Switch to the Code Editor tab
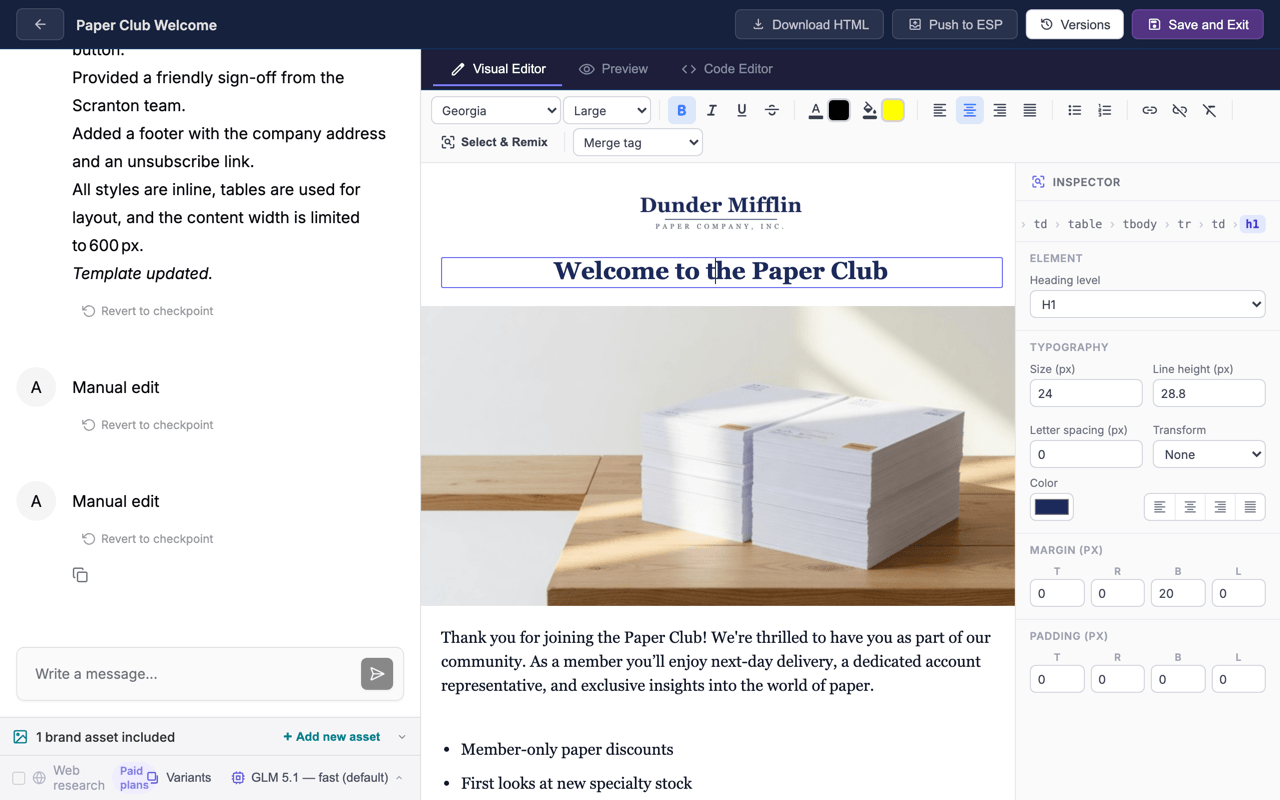 coord(727,69)
